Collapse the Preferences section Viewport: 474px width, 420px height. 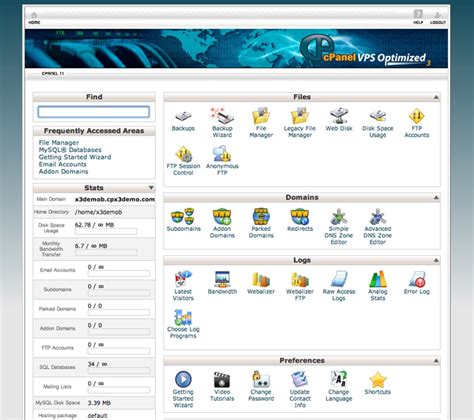[436, 361]
